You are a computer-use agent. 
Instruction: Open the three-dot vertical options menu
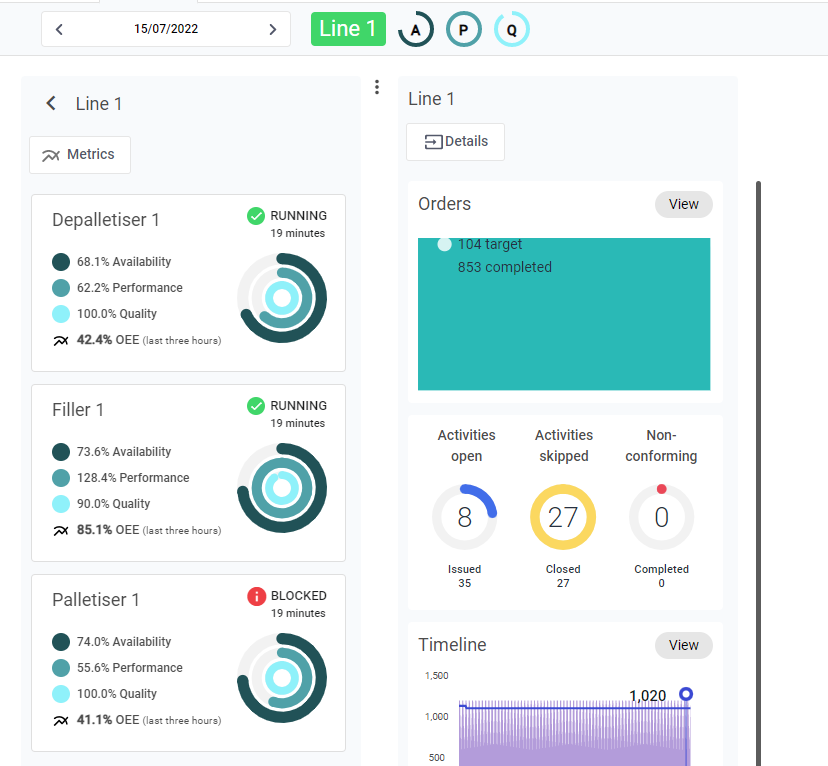click(377, 87)
